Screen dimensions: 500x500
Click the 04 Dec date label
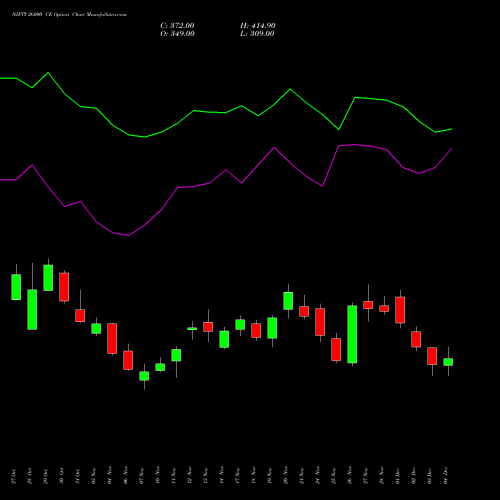click(x=446, y=476)
